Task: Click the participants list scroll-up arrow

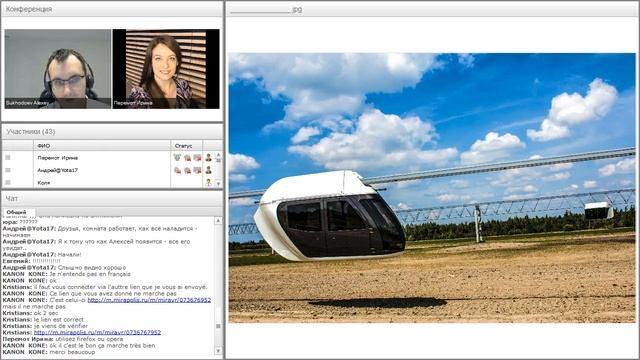Action: pyautogui.click(x=218, y=155)
